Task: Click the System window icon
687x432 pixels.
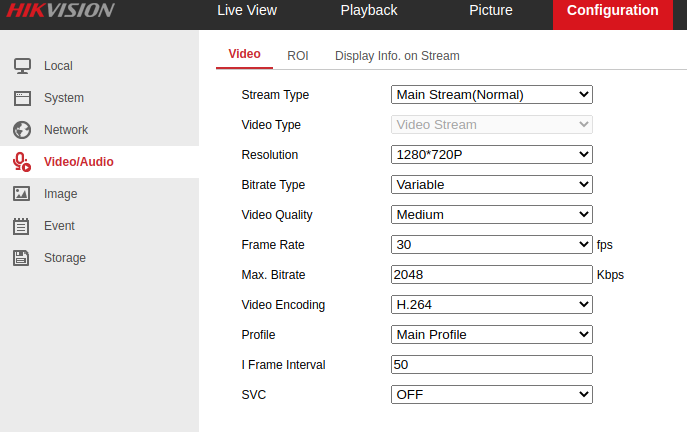Action: (x=22, y=98)
